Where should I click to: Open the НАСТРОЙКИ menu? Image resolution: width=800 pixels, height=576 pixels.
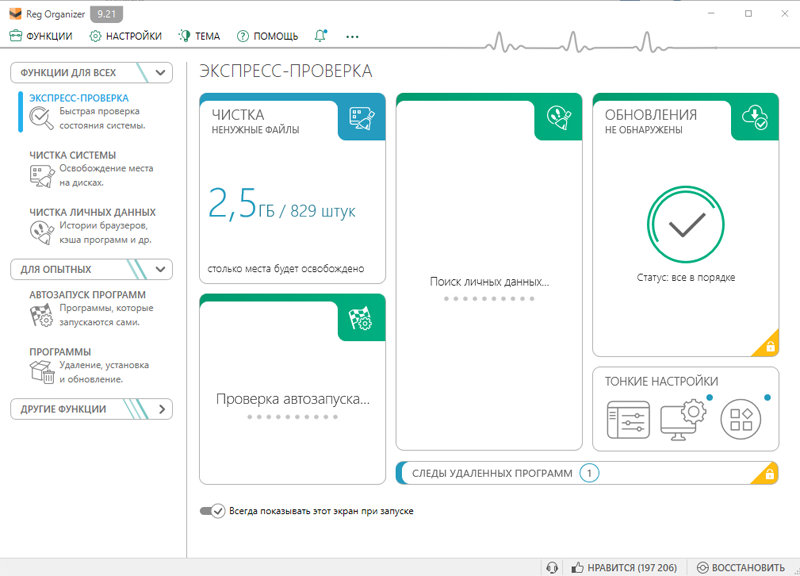click(126, 36)
